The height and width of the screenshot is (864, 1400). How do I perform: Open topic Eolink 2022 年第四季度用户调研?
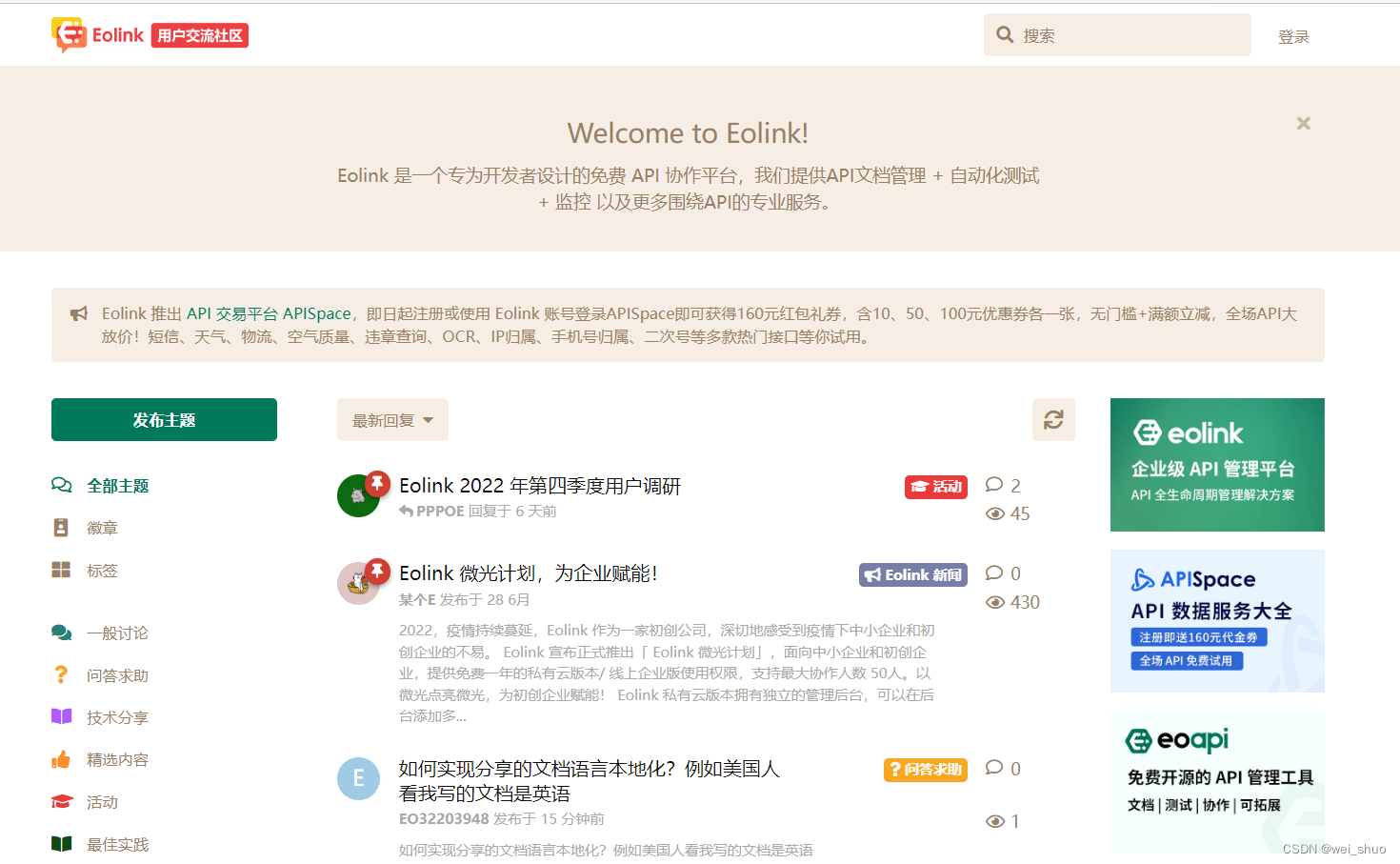click(x=540, y=486)
